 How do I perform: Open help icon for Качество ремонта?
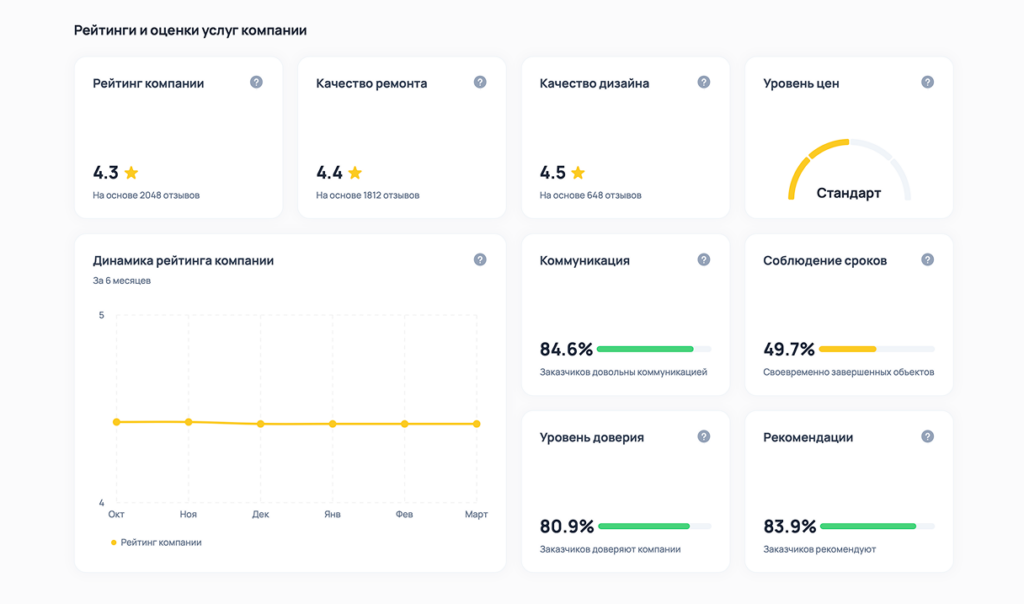[x=480, y=82]
